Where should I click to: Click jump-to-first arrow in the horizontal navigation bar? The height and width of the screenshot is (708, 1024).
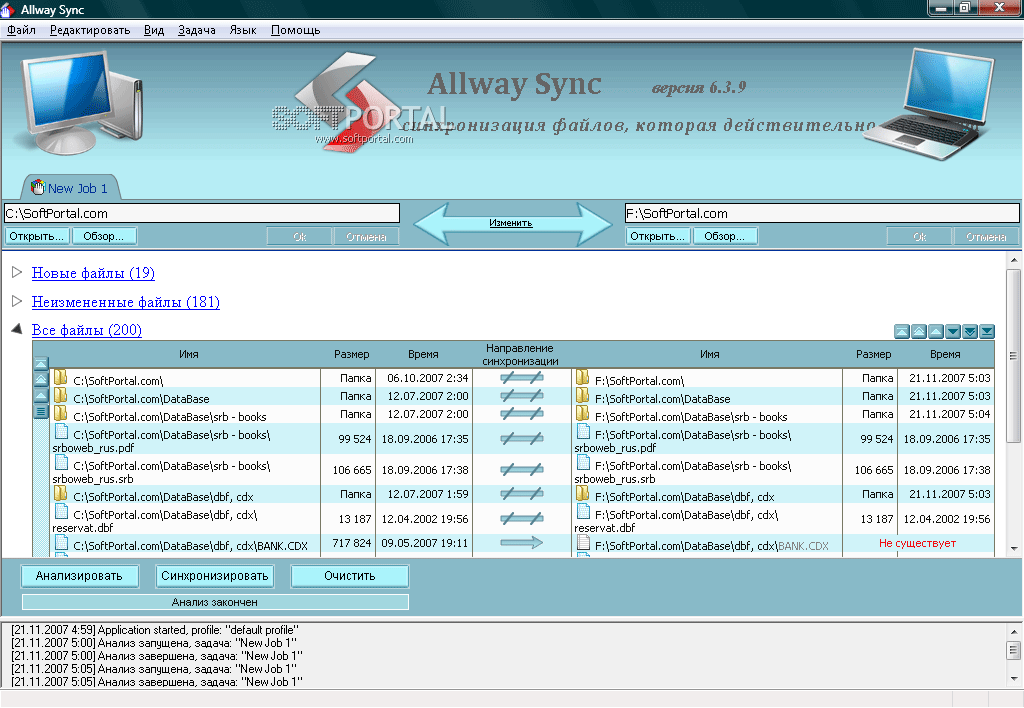pyautogui.click(x=902, y=332)
